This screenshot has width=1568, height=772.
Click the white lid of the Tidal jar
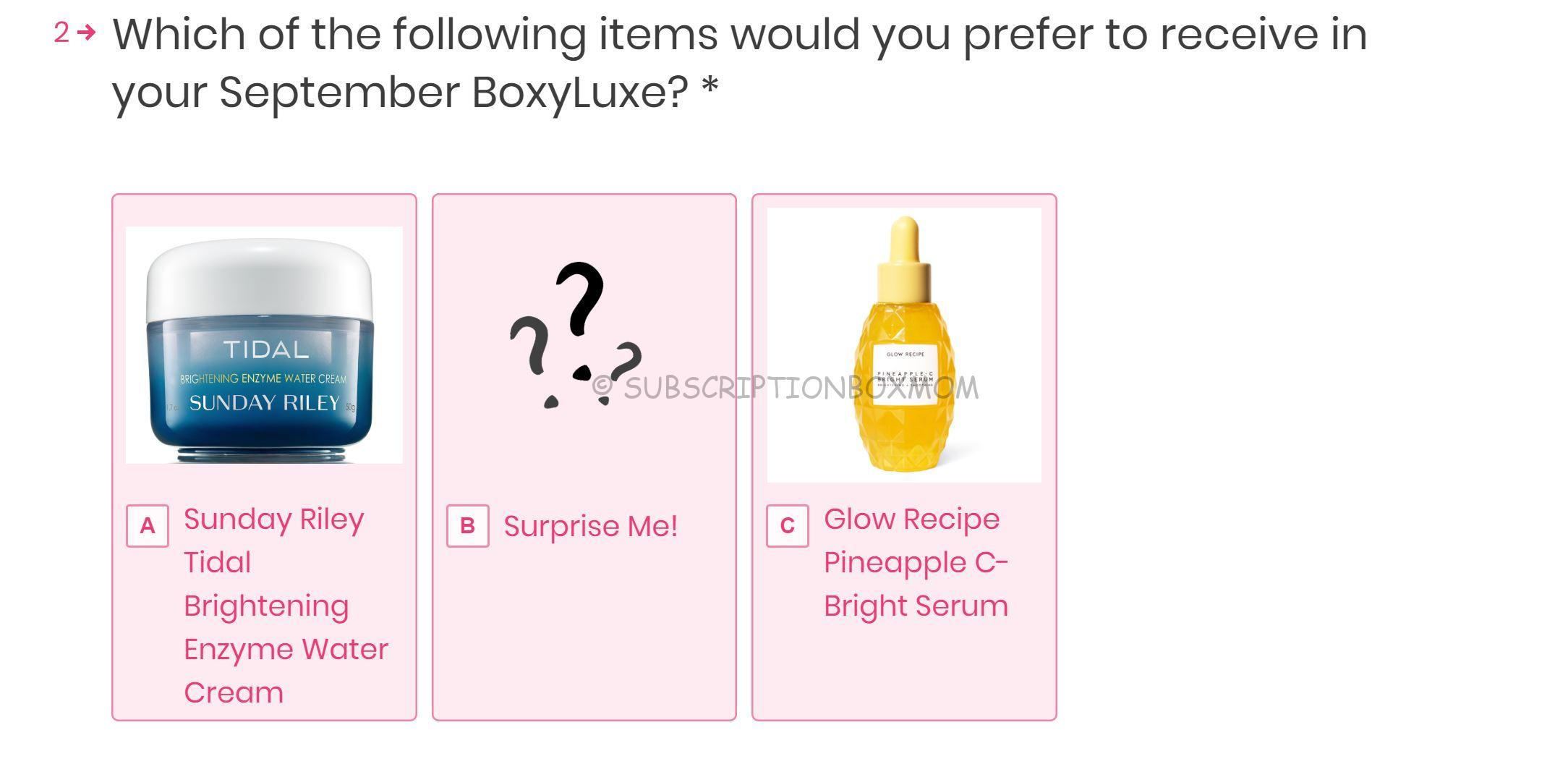click(x=260, y=280)
